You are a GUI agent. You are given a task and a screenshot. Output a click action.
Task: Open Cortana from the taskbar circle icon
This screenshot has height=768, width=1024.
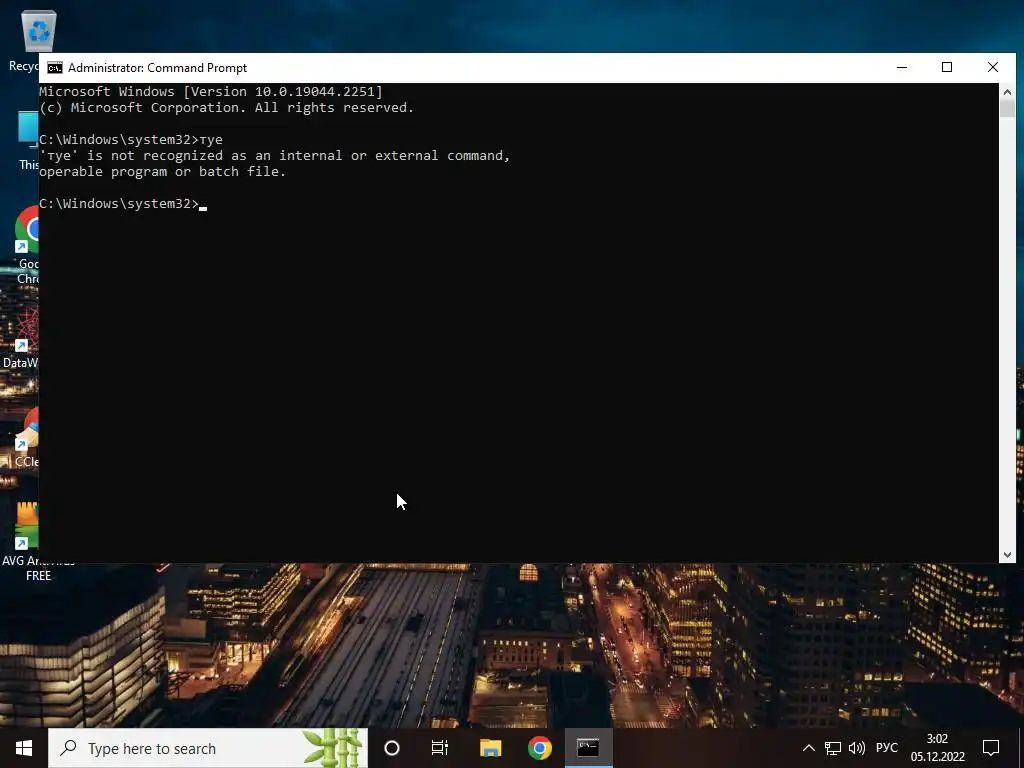click(x=392, y=748)
